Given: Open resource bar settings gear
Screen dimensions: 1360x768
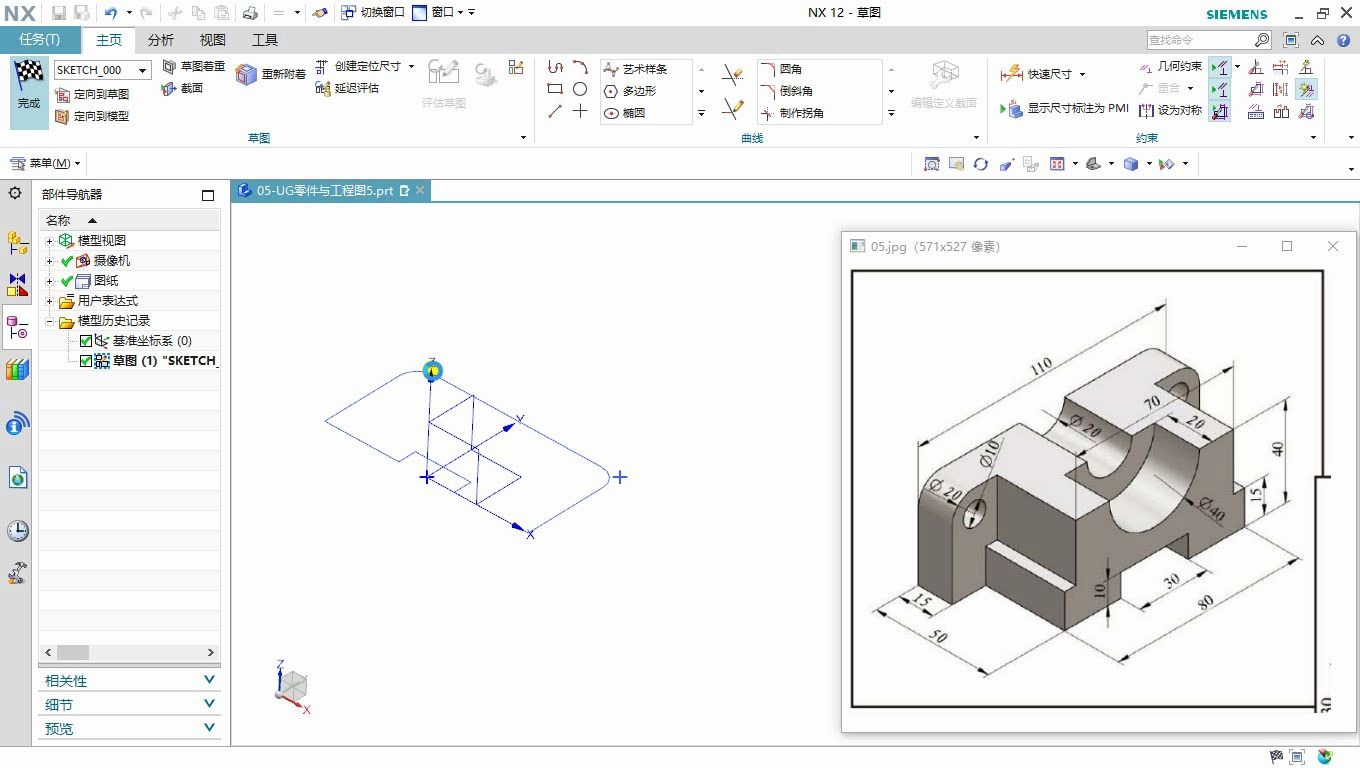Looking at the screenshot, I should (15, 193).
